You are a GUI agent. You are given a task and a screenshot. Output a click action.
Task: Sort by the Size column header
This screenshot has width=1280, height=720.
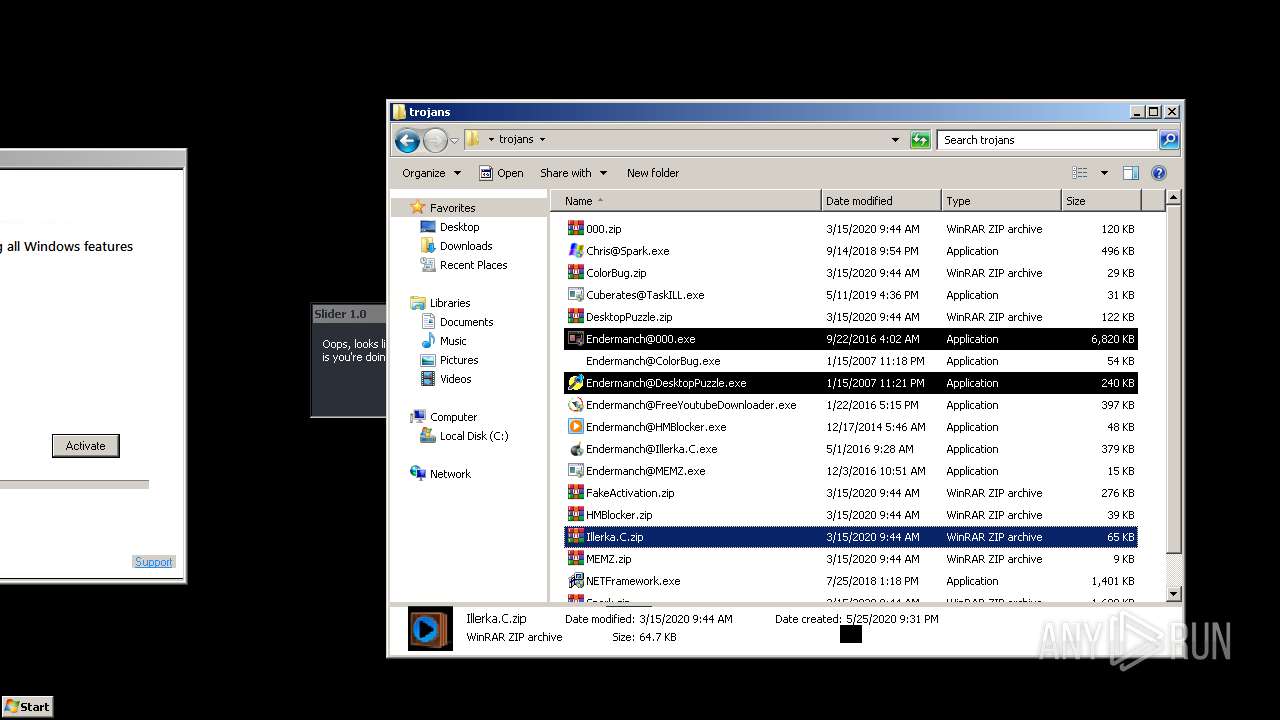click(x=1101, y=201)
